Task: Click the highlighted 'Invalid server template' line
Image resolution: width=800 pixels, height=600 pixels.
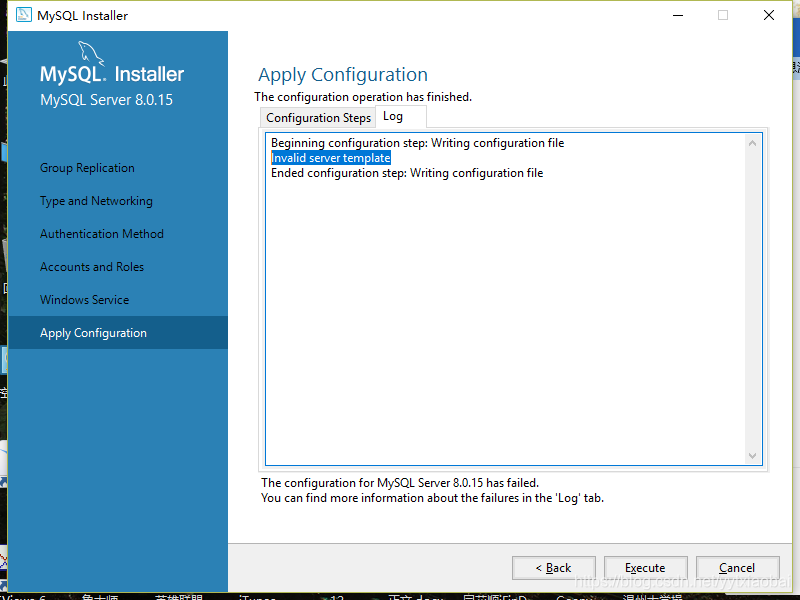Action: [331, 158]
